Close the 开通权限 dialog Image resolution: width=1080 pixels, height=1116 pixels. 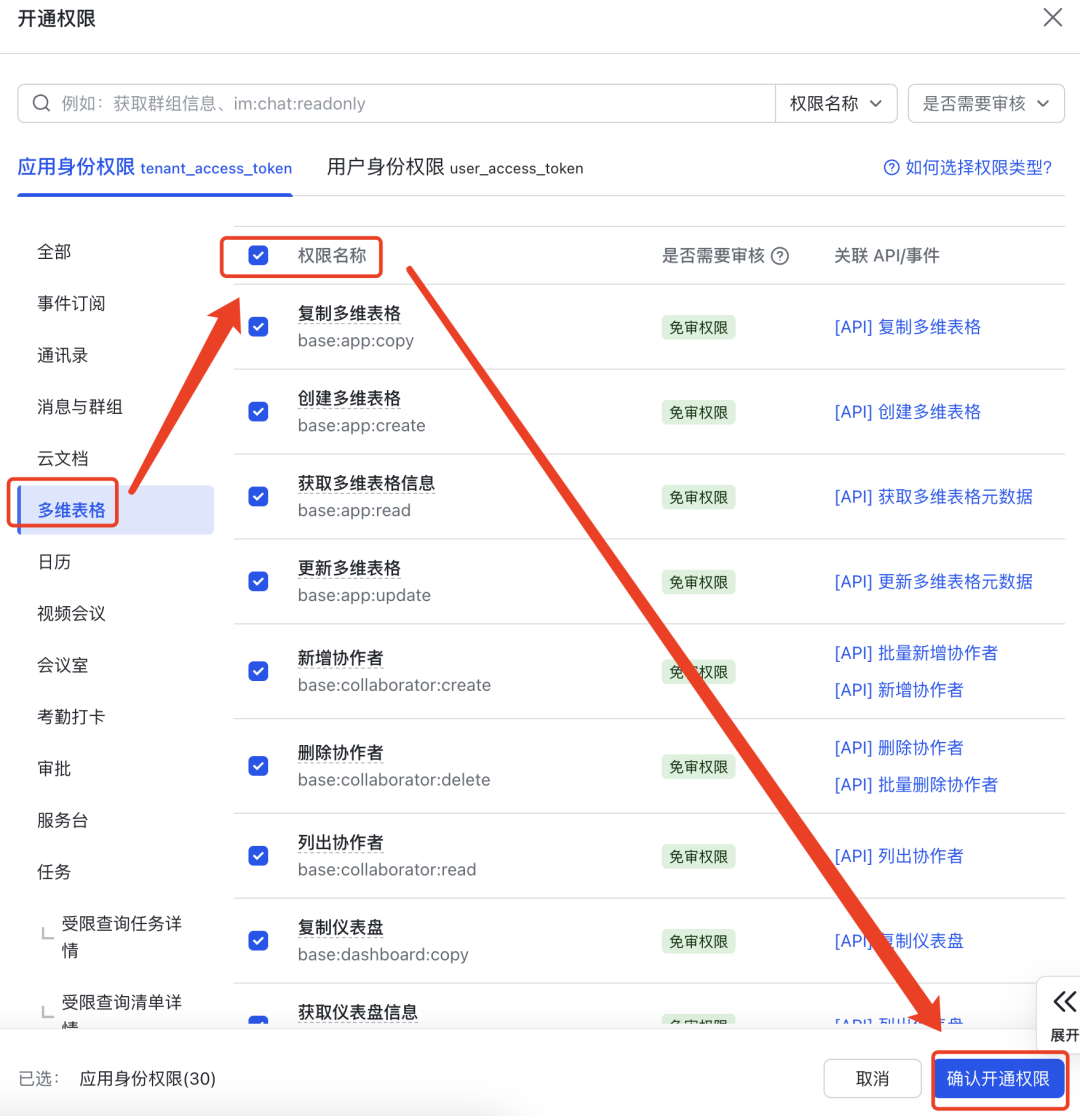(x=1052, y=17)
